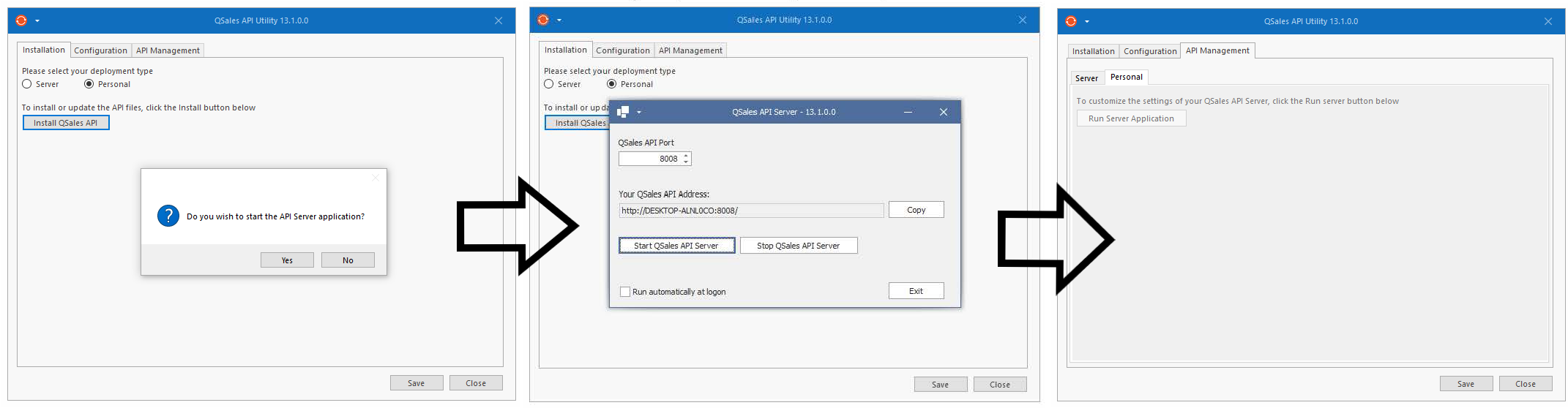Click Close button in the middle window
Screen dimensions: 1568x408
[1000, 385]
